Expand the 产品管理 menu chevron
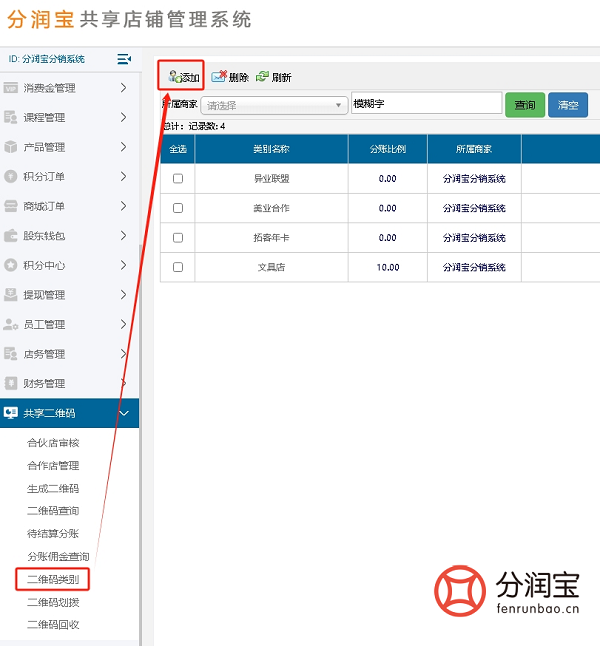This screenshot has width=600, height=646. (123, 147)
